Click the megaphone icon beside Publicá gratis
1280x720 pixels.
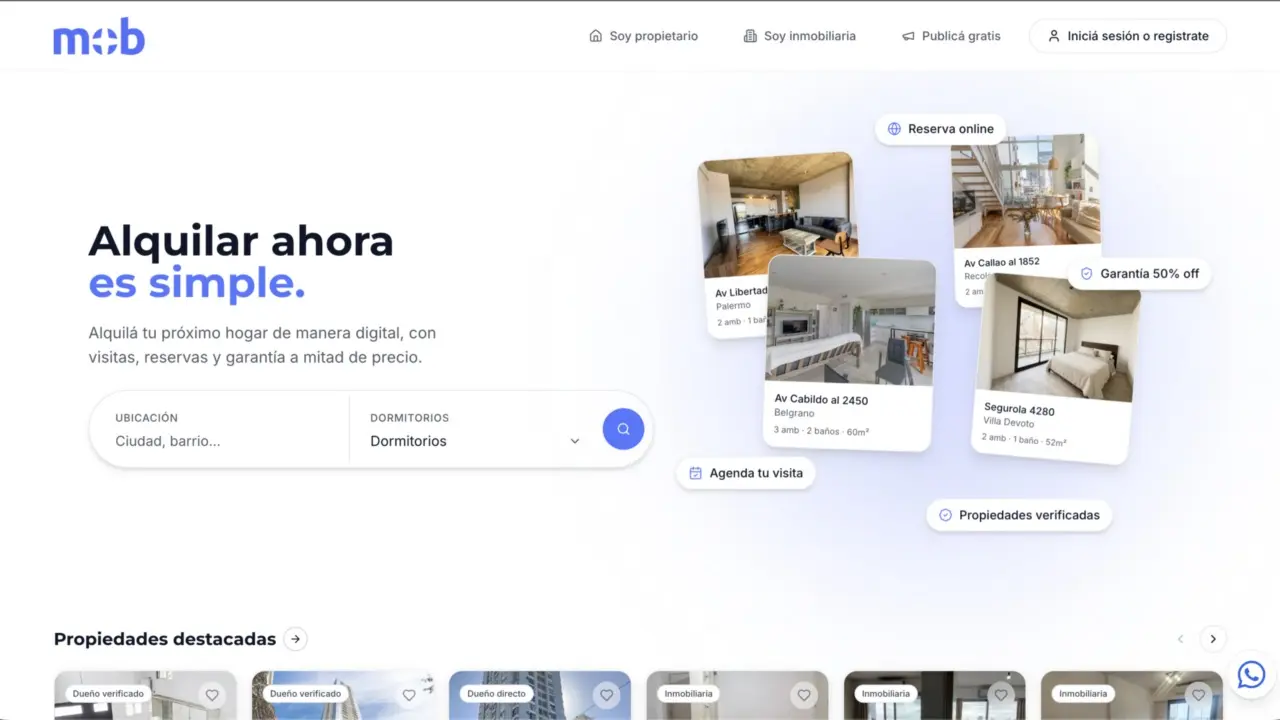908,36
